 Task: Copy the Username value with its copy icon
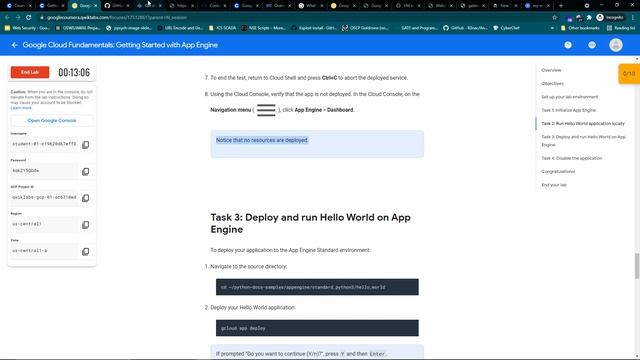pyautogui.click(x=85, y=144)
